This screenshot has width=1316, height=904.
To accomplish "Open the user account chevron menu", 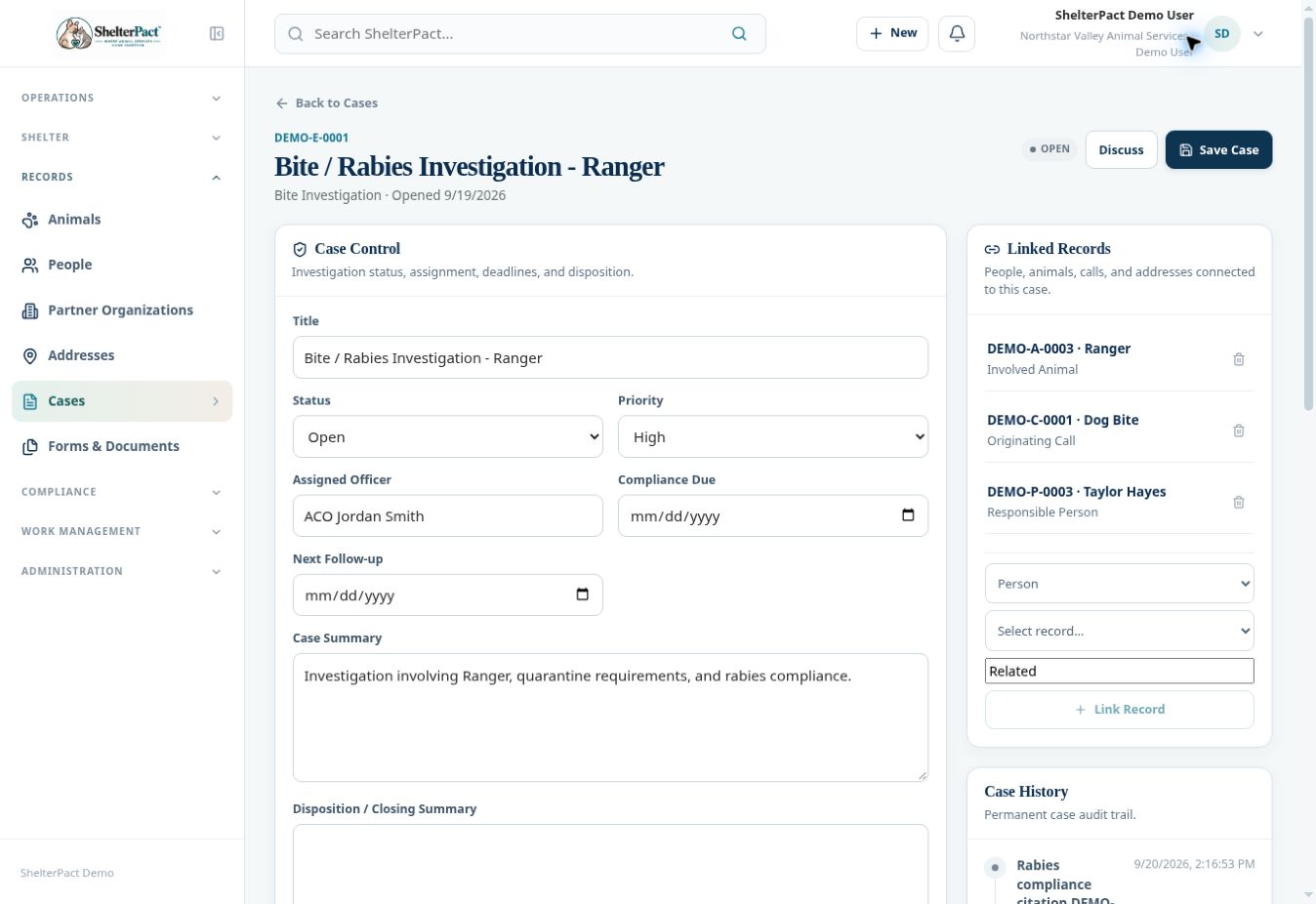I will tap(1258, 33).
